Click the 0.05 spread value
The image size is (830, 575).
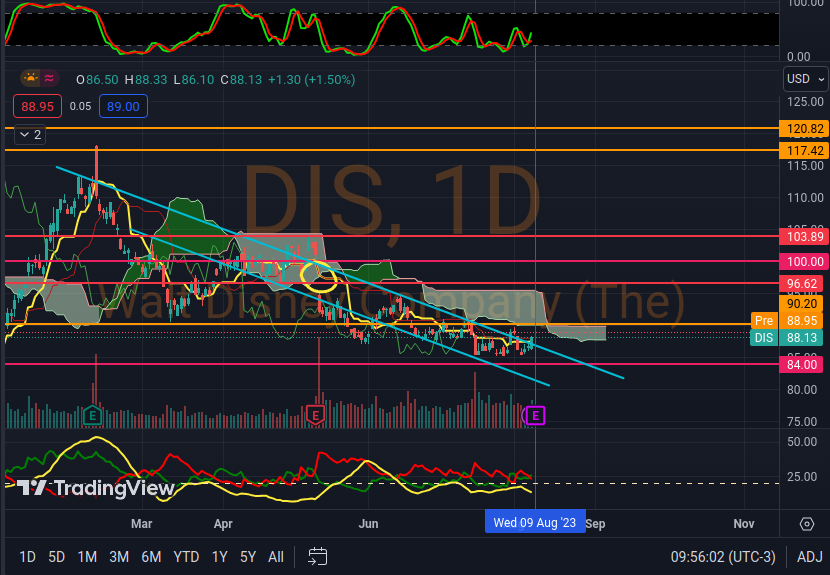[x=80, y=106]
